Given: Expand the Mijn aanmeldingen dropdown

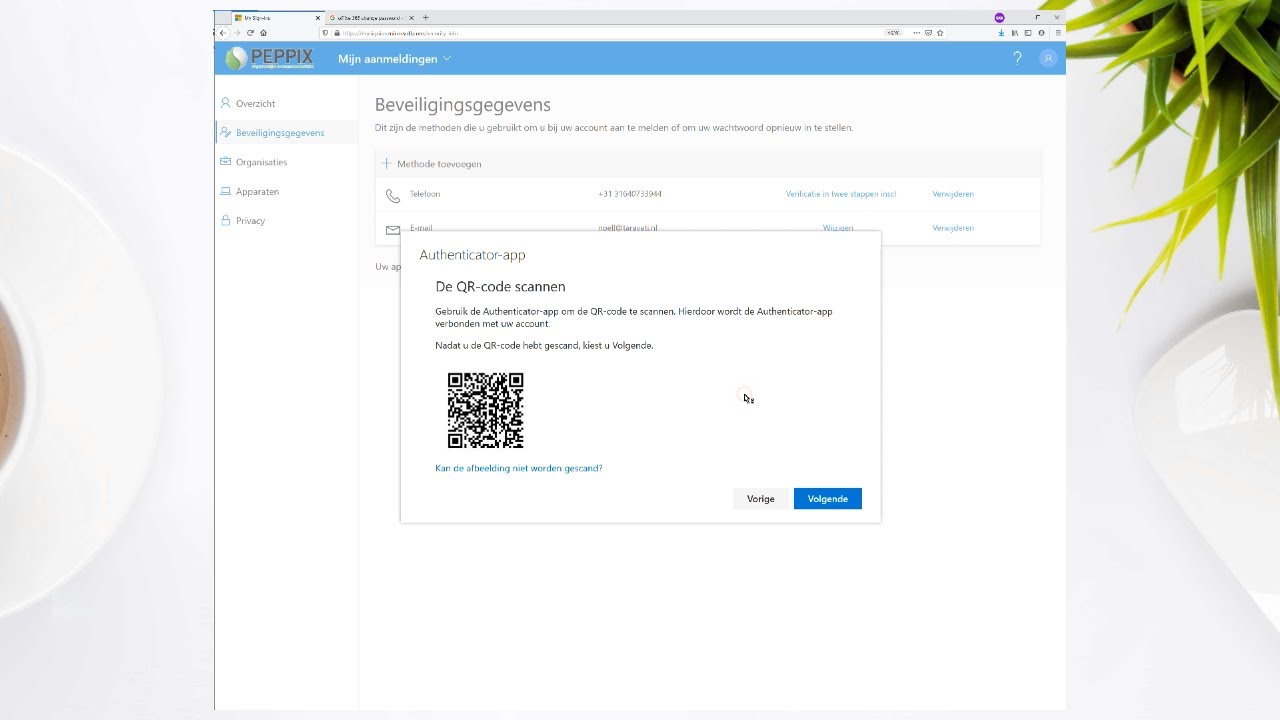Looking at the screenshot, I should tap(394, 59).
